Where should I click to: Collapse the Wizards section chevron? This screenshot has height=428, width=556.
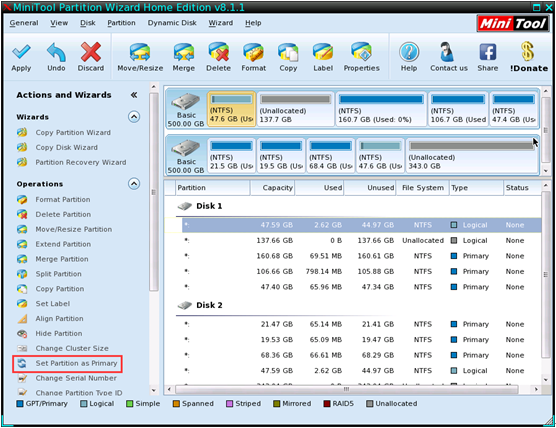134,117
